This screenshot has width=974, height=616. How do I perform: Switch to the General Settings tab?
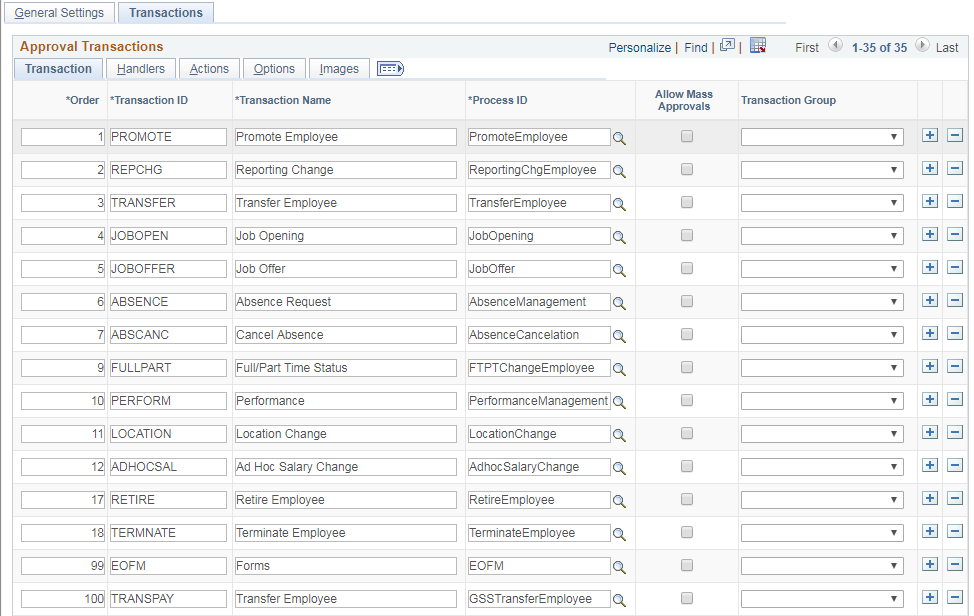click(59, 12)
